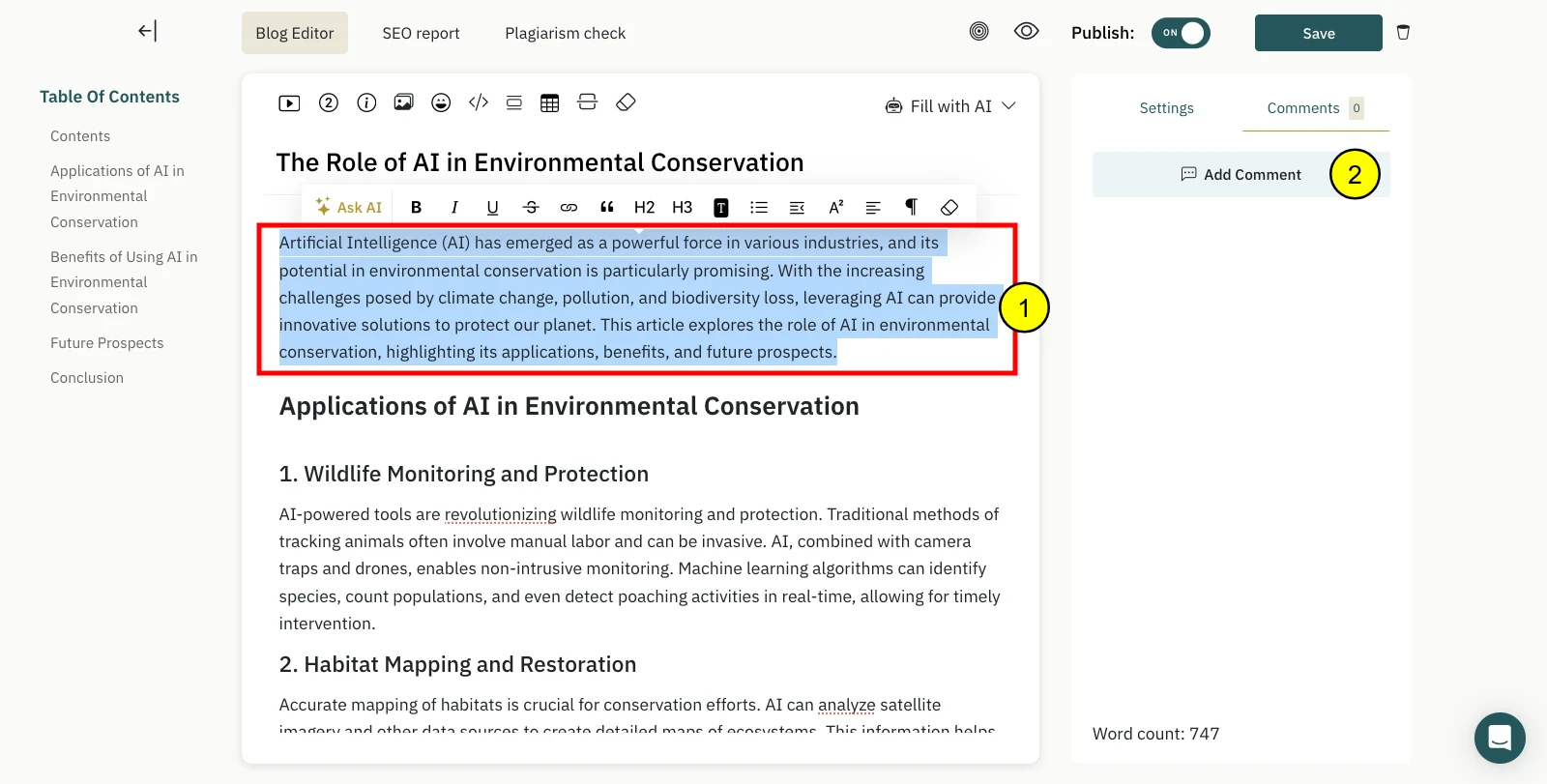The image size is (1547, 784).
Task: Underline the selected text
Action: click(x=492, y=207)
